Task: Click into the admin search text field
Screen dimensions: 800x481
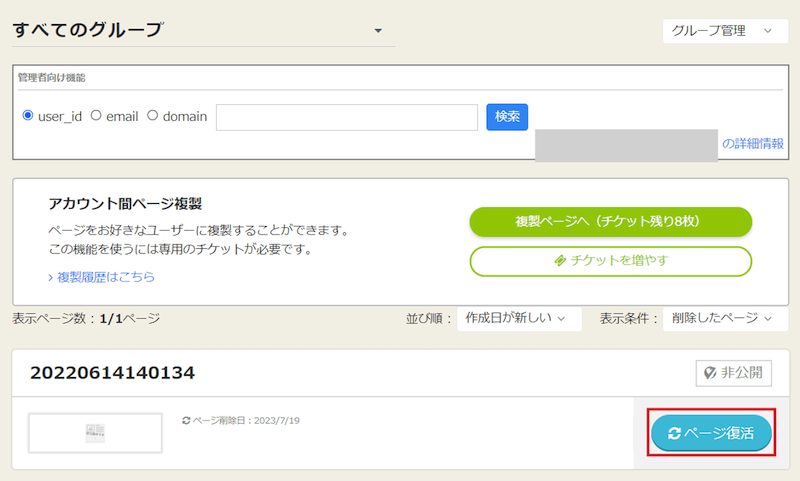Action: [x=346, y=117]
